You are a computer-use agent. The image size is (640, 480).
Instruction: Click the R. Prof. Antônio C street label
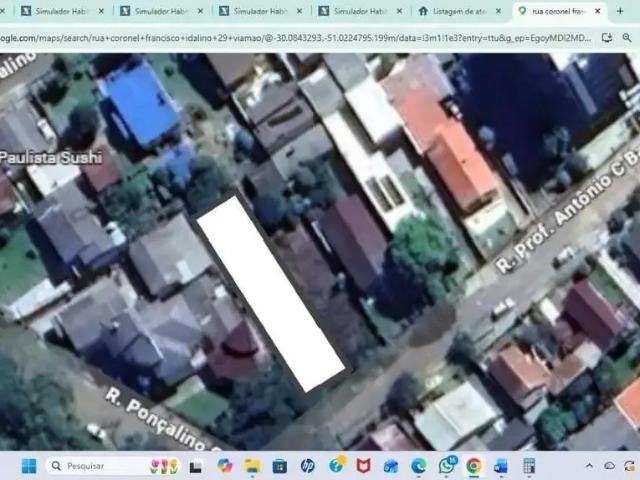(569, 211)
